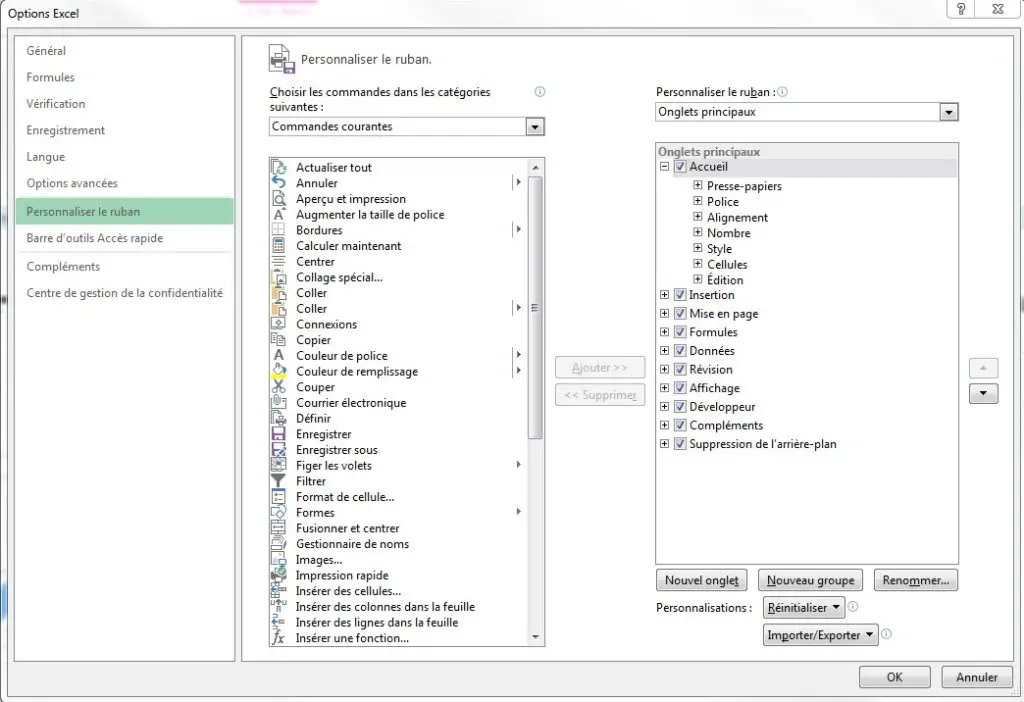Screen dimensions: 1024x702
Task: Collapse the Accueil tree node
Action: click(664, 167)
